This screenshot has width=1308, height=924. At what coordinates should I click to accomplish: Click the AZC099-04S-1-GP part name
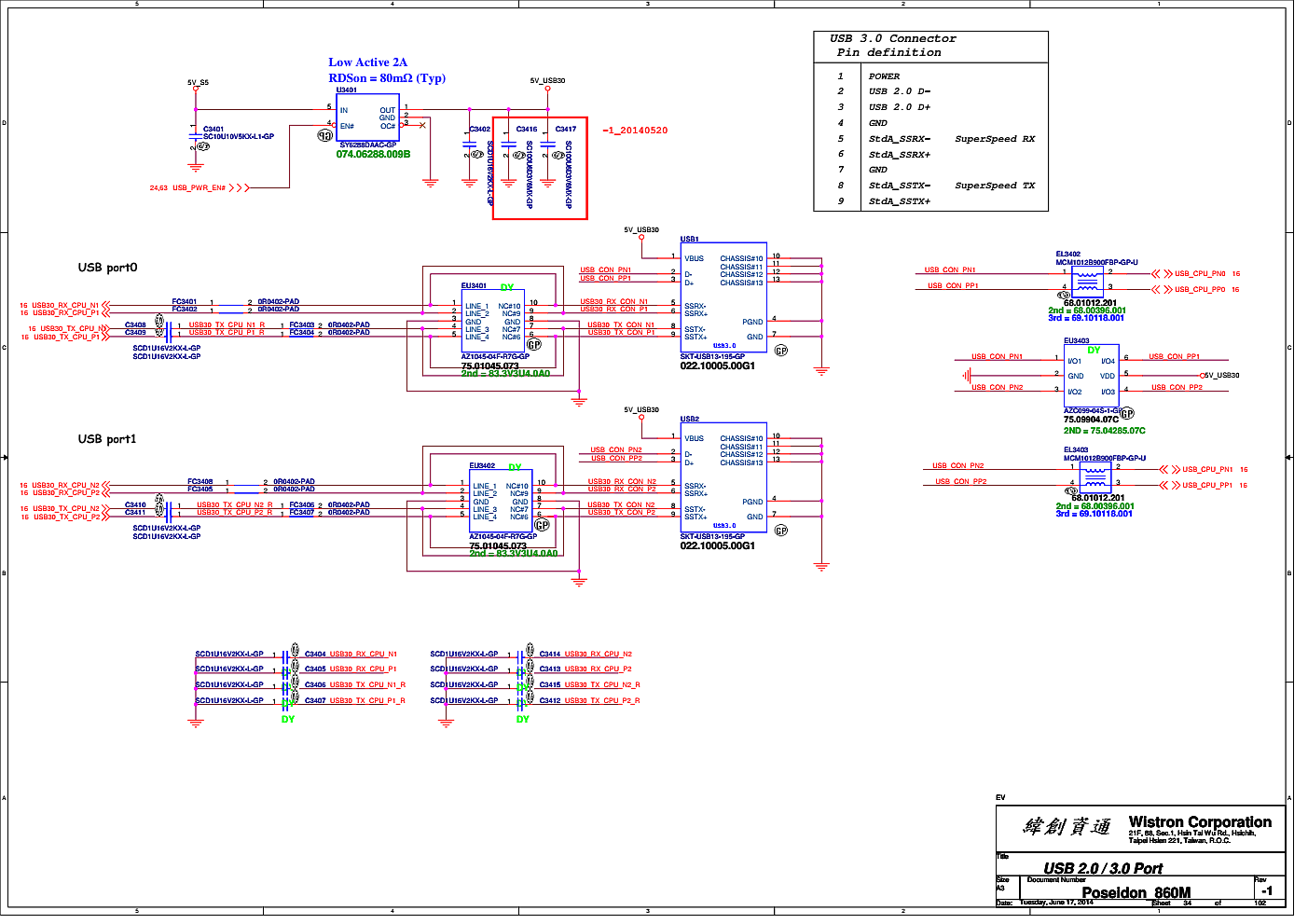(1092, 411)
